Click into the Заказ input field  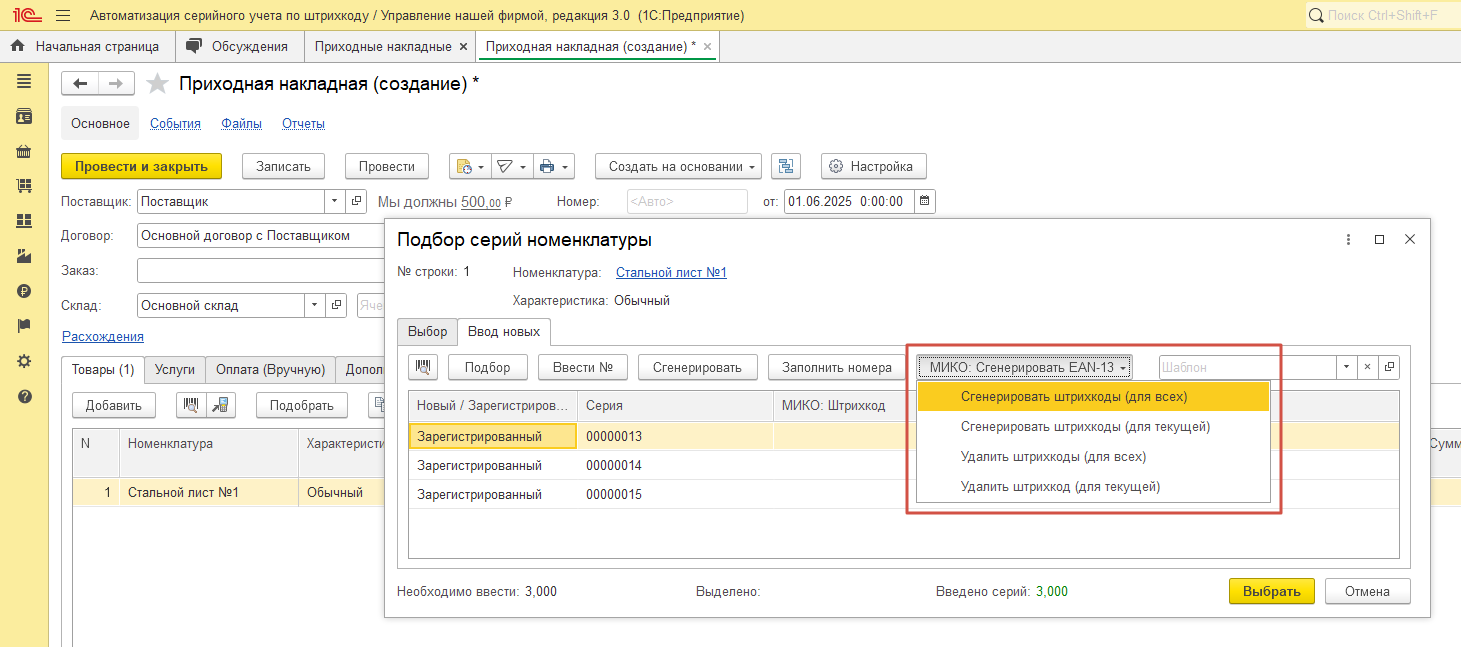(x=262, y=271)
